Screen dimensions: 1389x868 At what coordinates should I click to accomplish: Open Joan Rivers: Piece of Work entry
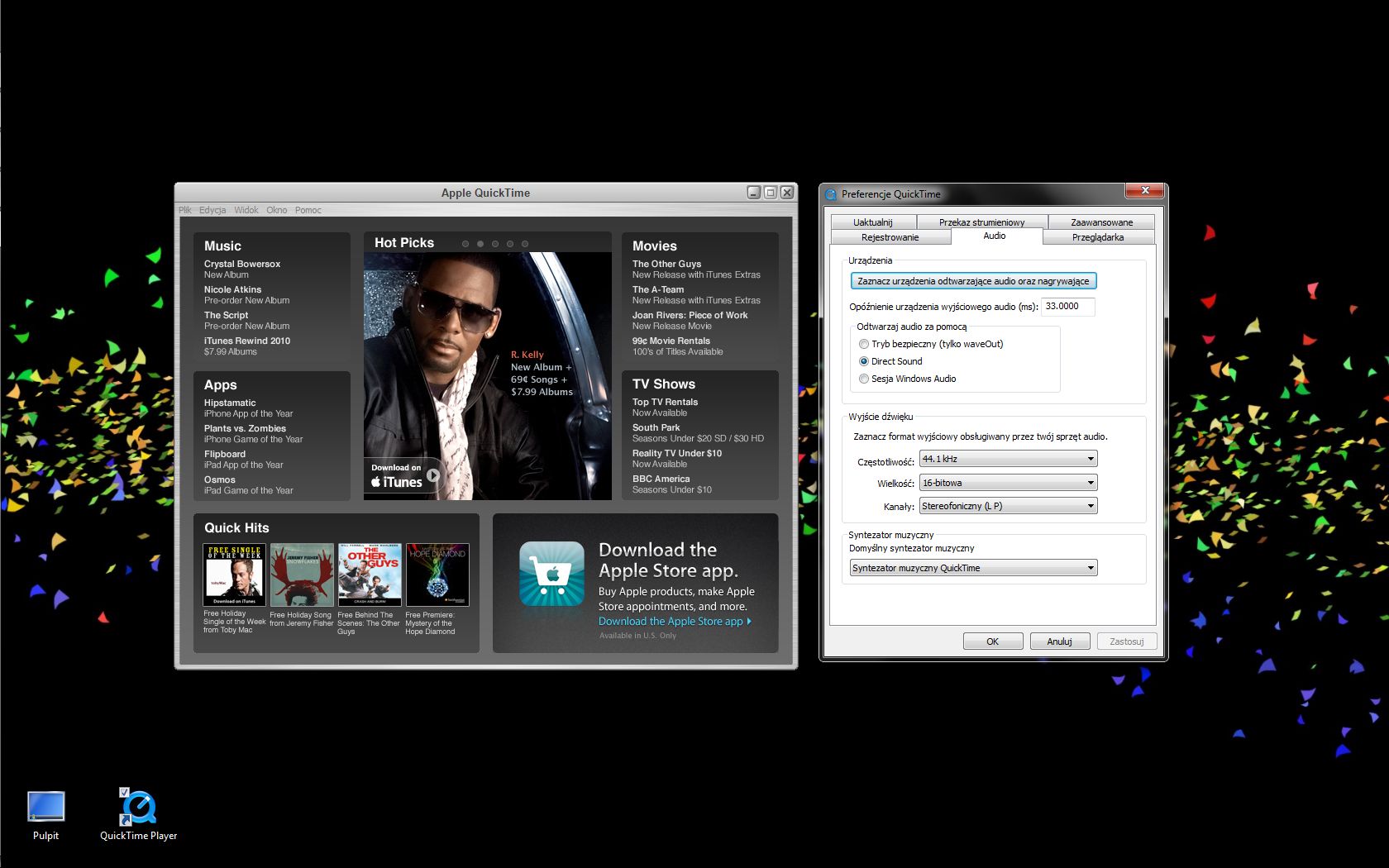[x=690, y=321]
